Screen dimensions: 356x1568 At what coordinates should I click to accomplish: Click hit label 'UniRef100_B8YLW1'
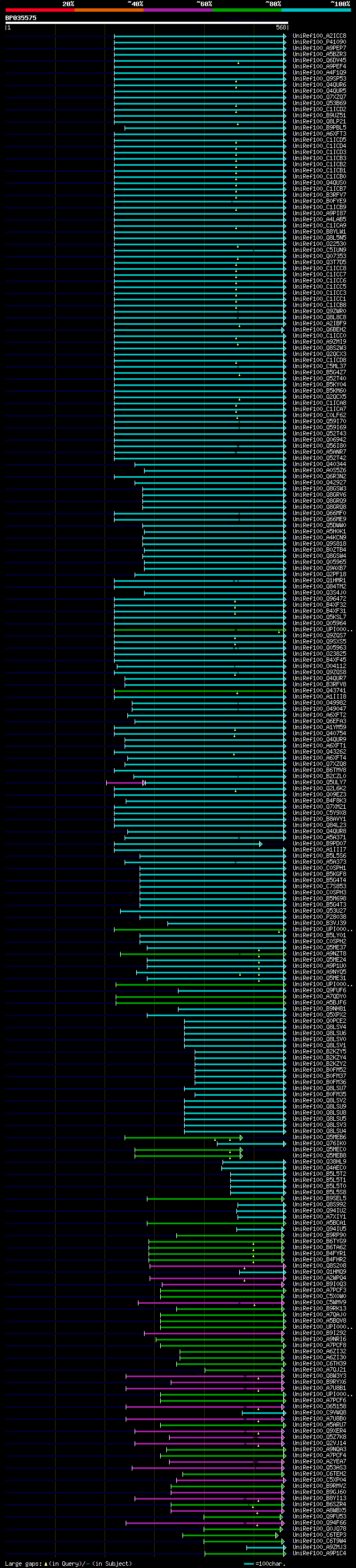tap(319, 232)
